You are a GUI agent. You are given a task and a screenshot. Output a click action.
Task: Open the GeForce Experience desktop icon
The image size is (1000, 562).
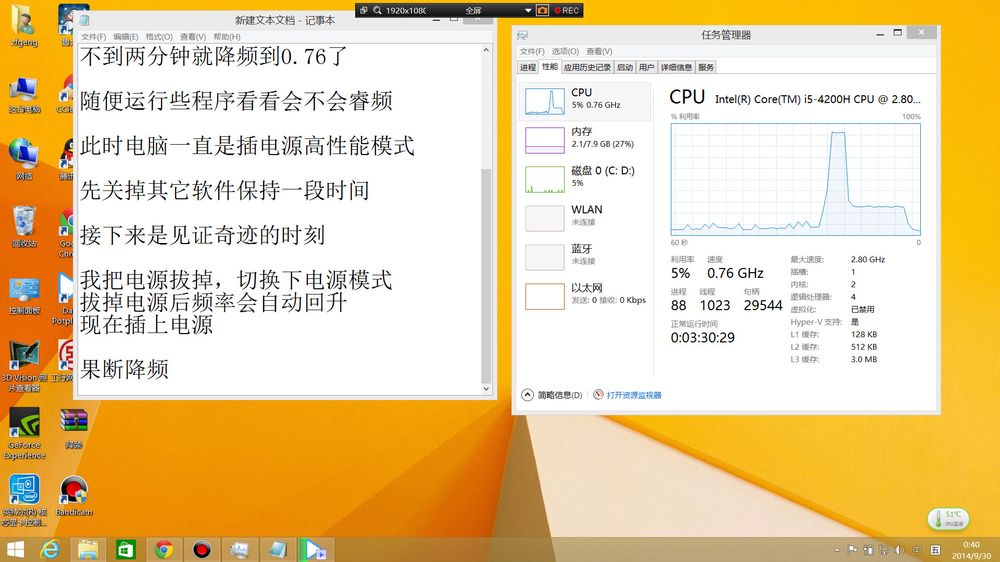(x=24, y=434)
